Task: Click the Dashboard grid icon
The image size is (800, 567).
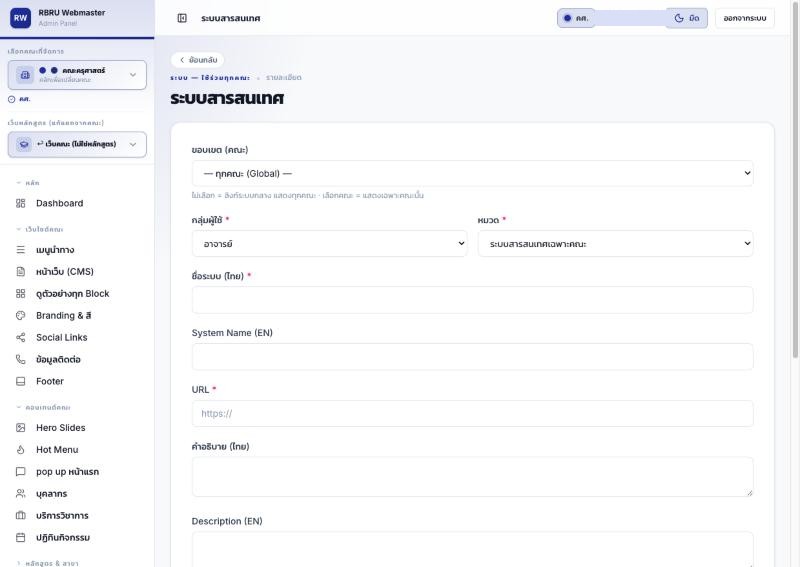Action: [x=20, y=203]
